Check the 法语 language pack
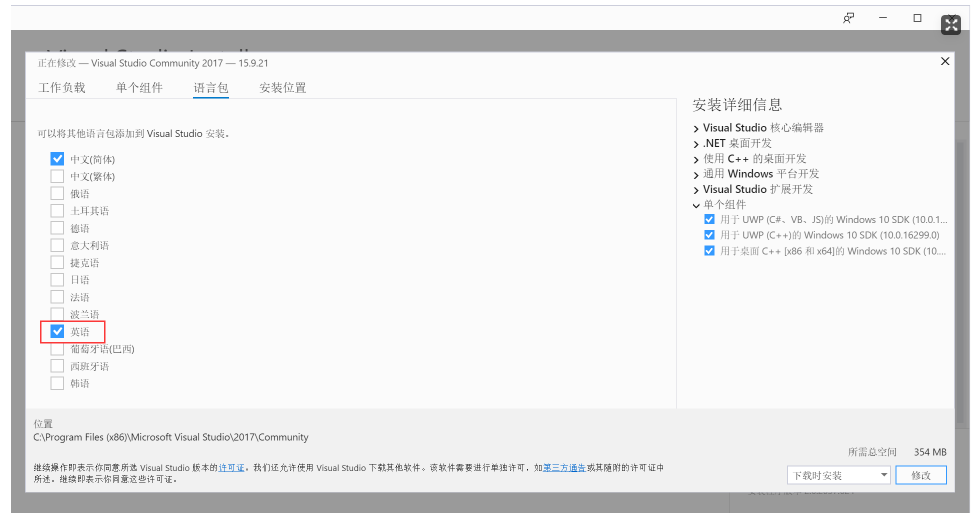This screenshot has width=977, height=520. [57, 297]
